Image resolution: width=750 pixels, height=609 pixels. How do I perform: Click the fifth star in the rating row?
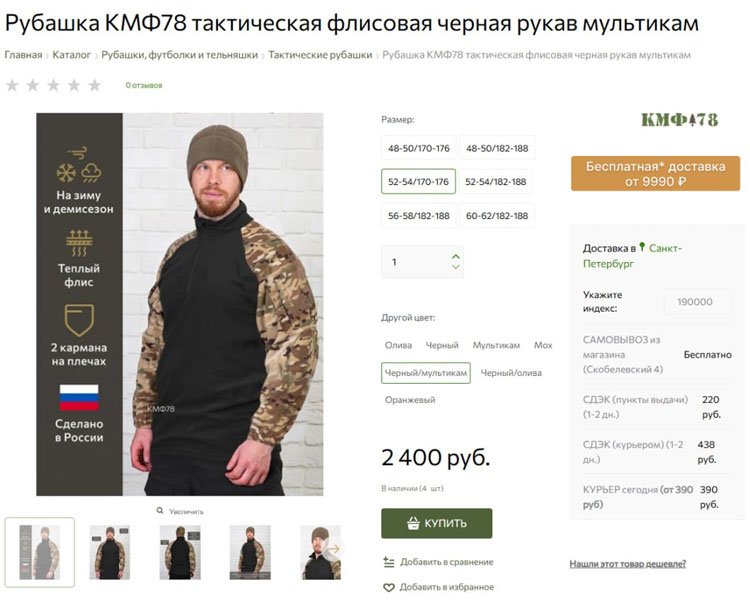click(x=95, y=85)
